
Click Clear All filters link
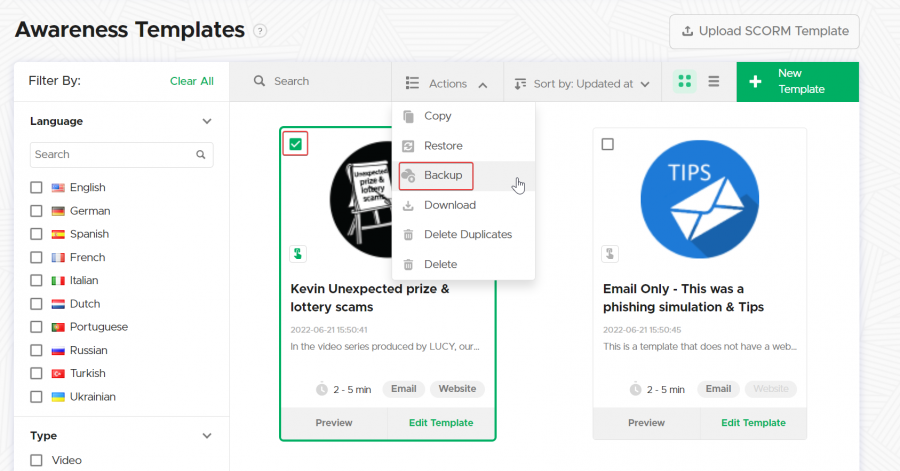[191, 81]
